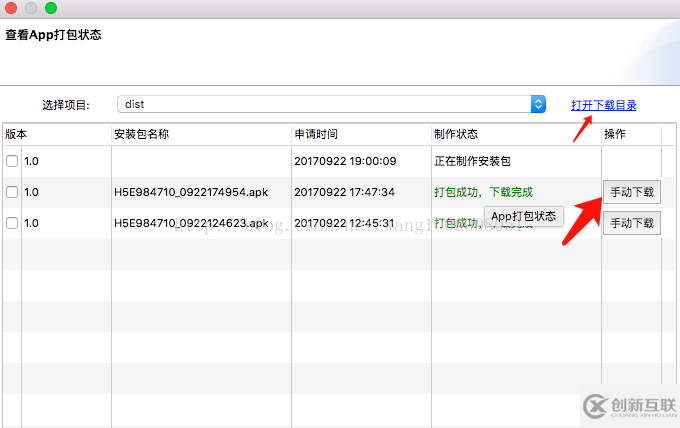Select the 20170922 19:00:09 time cell
Viewport: 680px width, 428px height.
pyautogui.click(x=345, y=161)
